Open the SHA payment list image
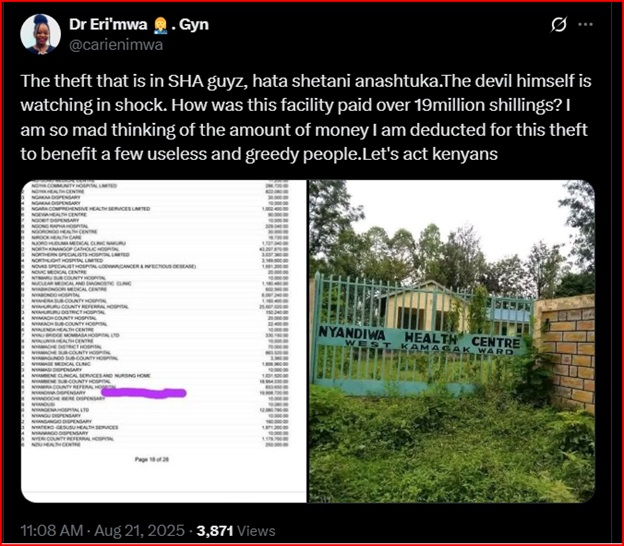Image resolution: width=624 pixels, height=546 pixels. (x=164, y=341)
